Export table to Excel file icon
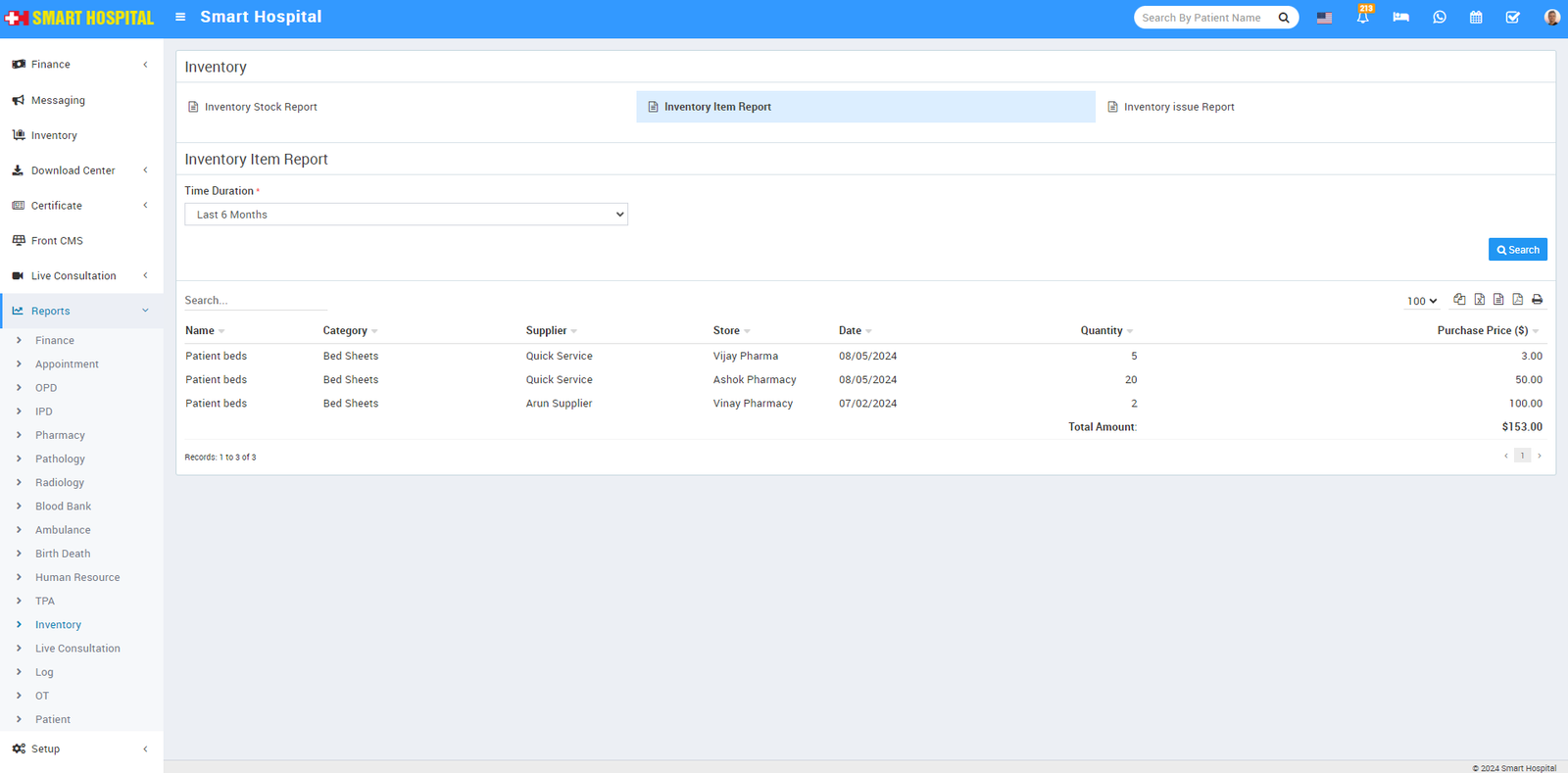The height and width of the screenshot is (773, 1568). point(1479,300)
